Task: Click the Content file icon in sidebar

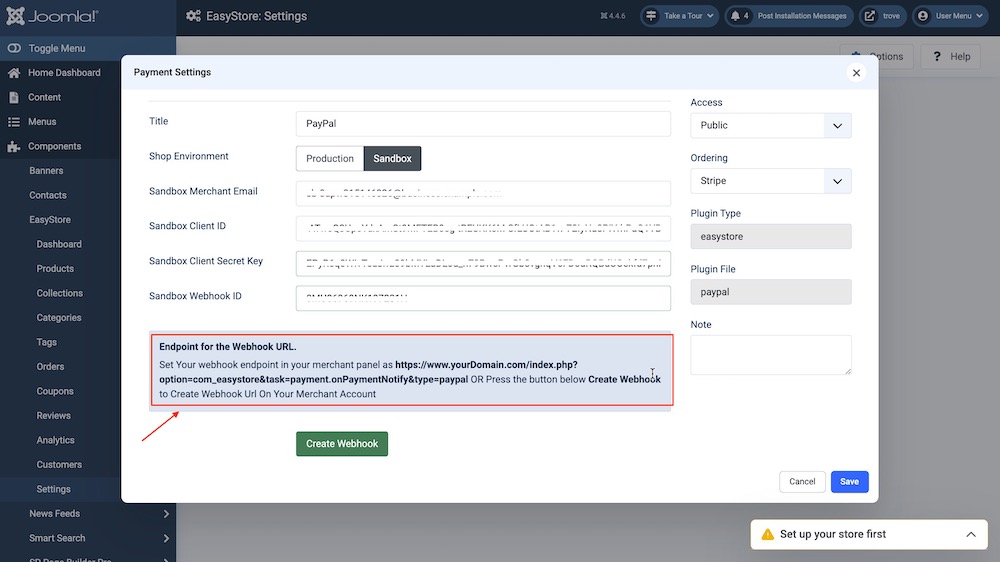Action: (x=14, y=97)
